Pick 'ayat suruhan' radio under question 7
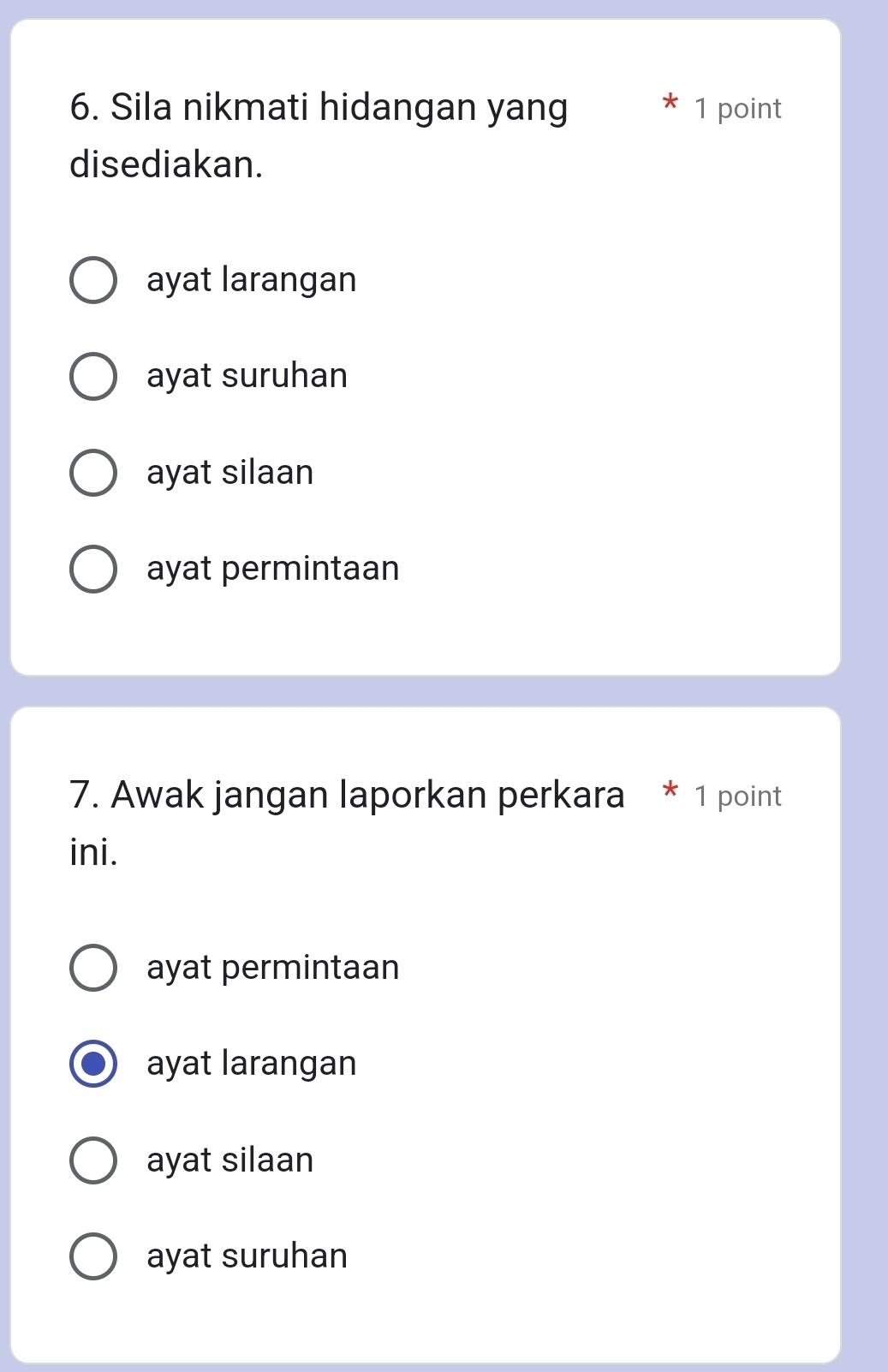The width and height of the screenshot is (888, 1372). click(93, 1256)
